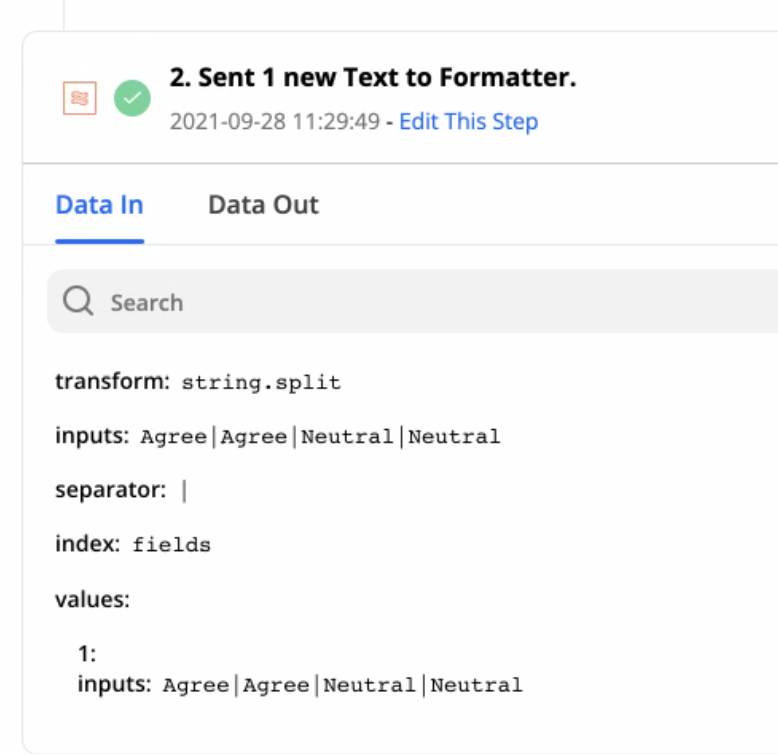This screenshot has height=754, width=778.
Task: Select the top-level Agree|Agree|Neutral|Neutral value
Action: click(320, 437)
